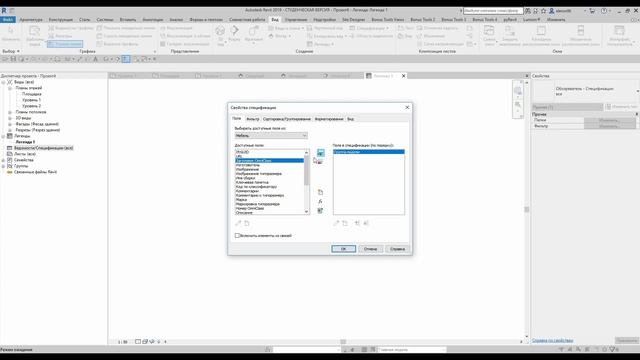
Task: Click the Изменить modify arrow tool
Action: tap(11, 31)
